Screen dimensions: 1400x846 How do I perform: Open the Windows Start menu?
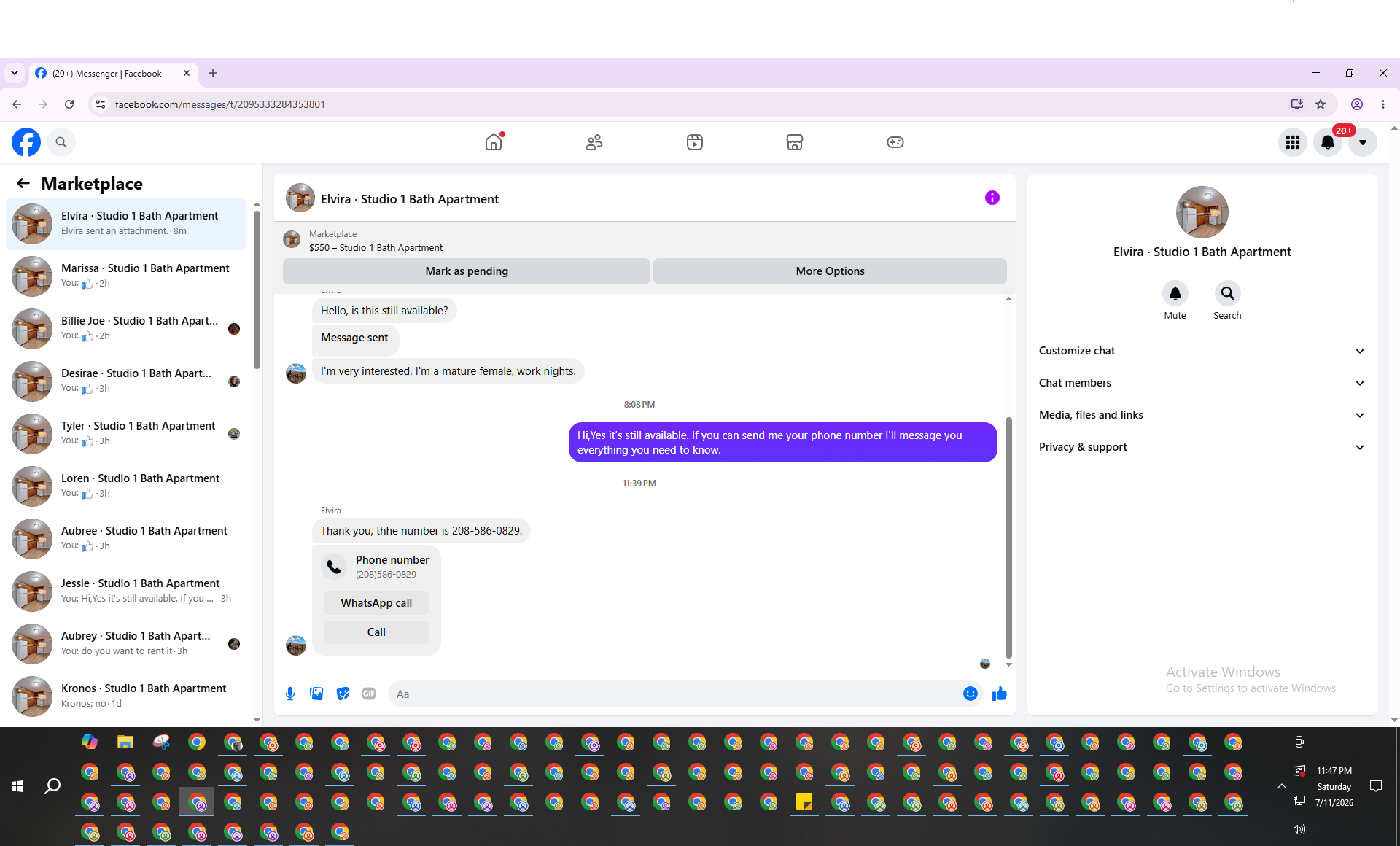(17, 786)
